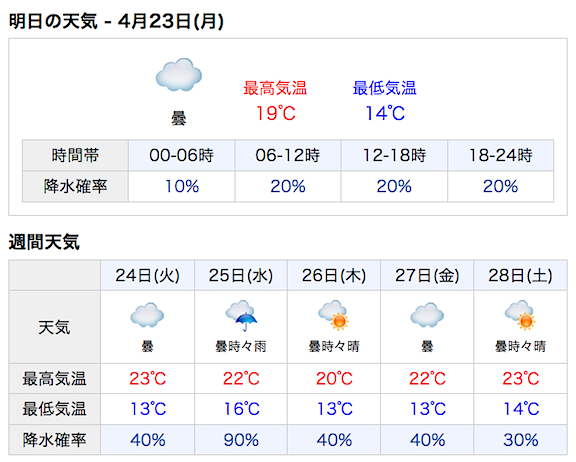Click the 18-24時 time slot header

point(501,155)
